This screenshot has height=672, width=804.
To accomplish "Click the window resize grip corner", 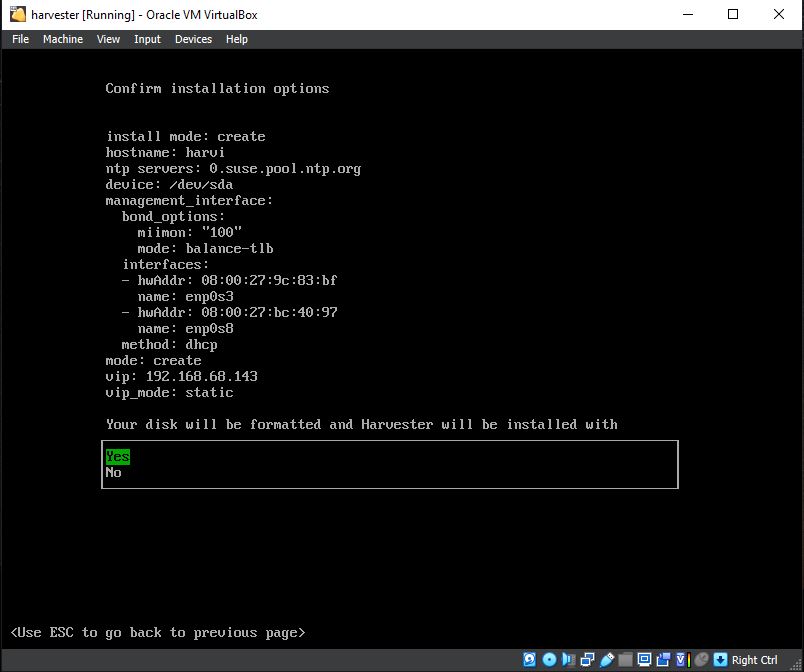I will click(797, 665).
